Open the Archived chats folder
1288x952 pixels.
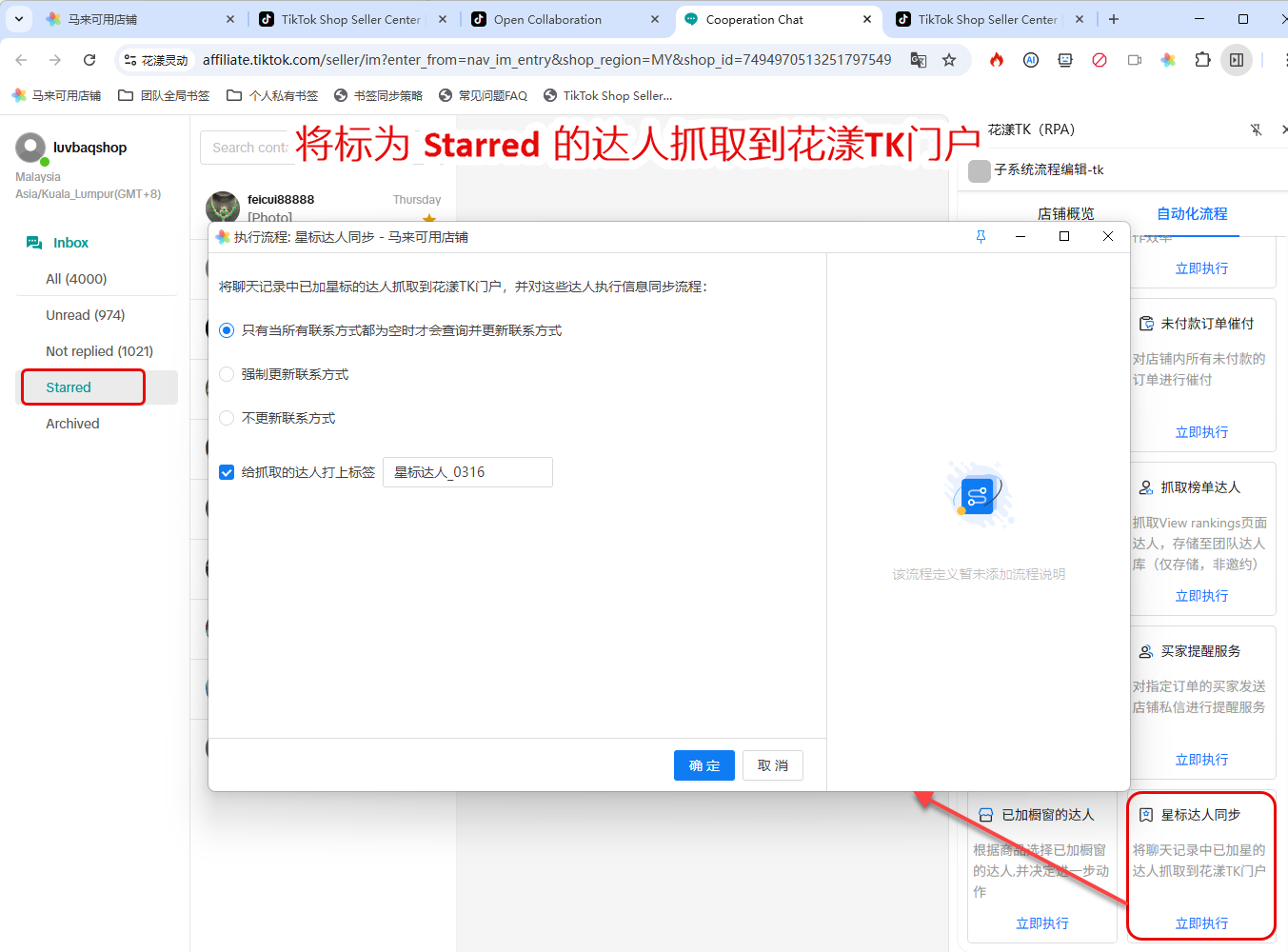(x=72, y=424)
